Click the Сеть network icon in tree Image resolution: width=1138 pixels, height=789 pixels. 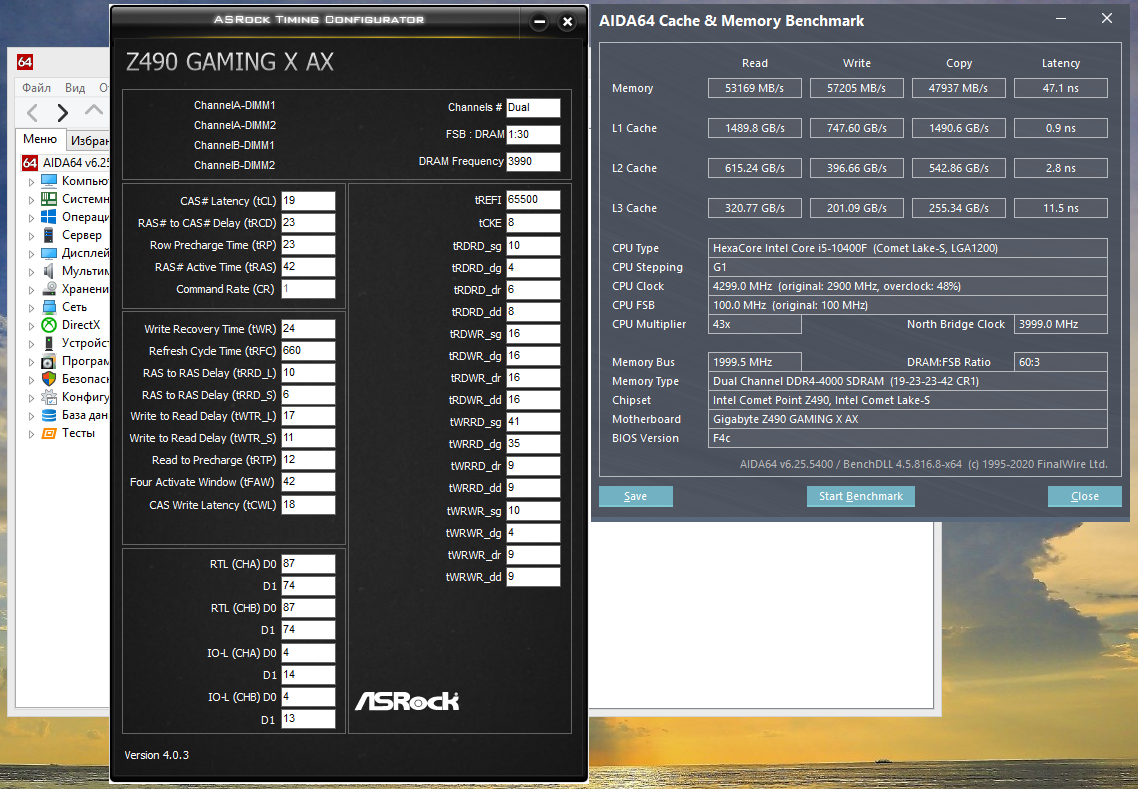pyautogui.click(x=49, y=307)
